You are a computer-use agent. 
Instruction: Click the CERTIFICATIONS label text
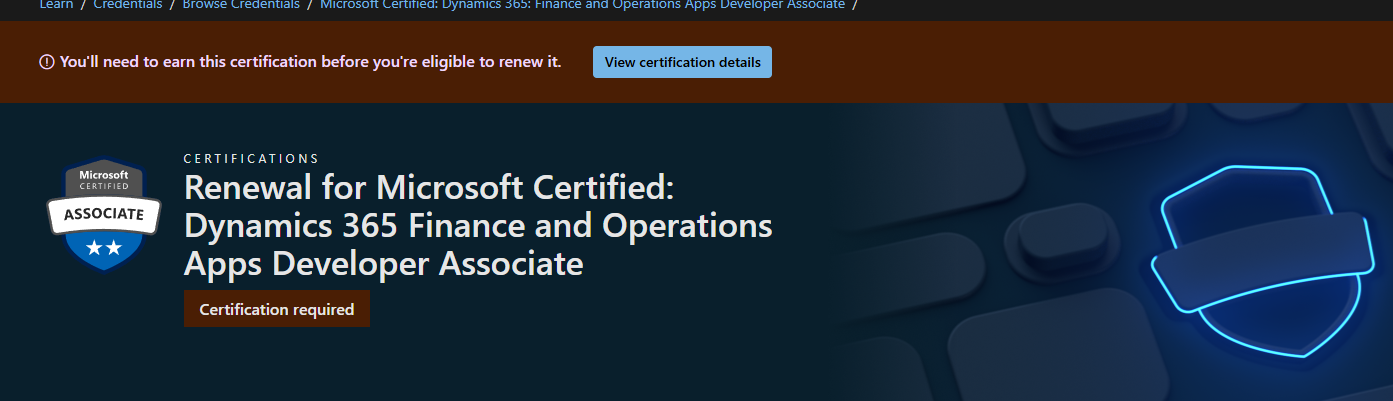tap(252, 158)
